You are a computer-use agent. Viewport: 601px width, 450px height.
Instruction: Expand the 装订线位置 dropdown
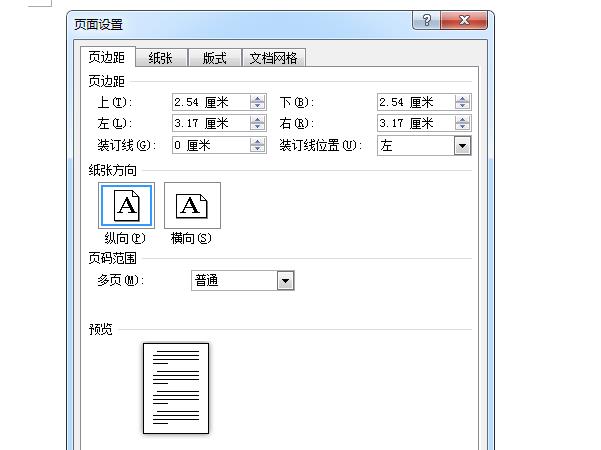pyautogui.click(x=462, y=146)
